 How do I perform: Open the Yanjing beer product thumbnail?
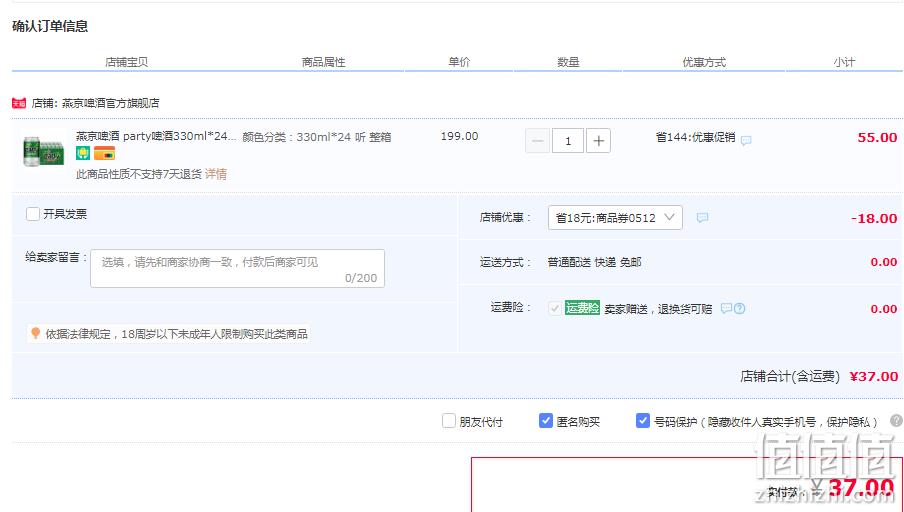point(44,152)
